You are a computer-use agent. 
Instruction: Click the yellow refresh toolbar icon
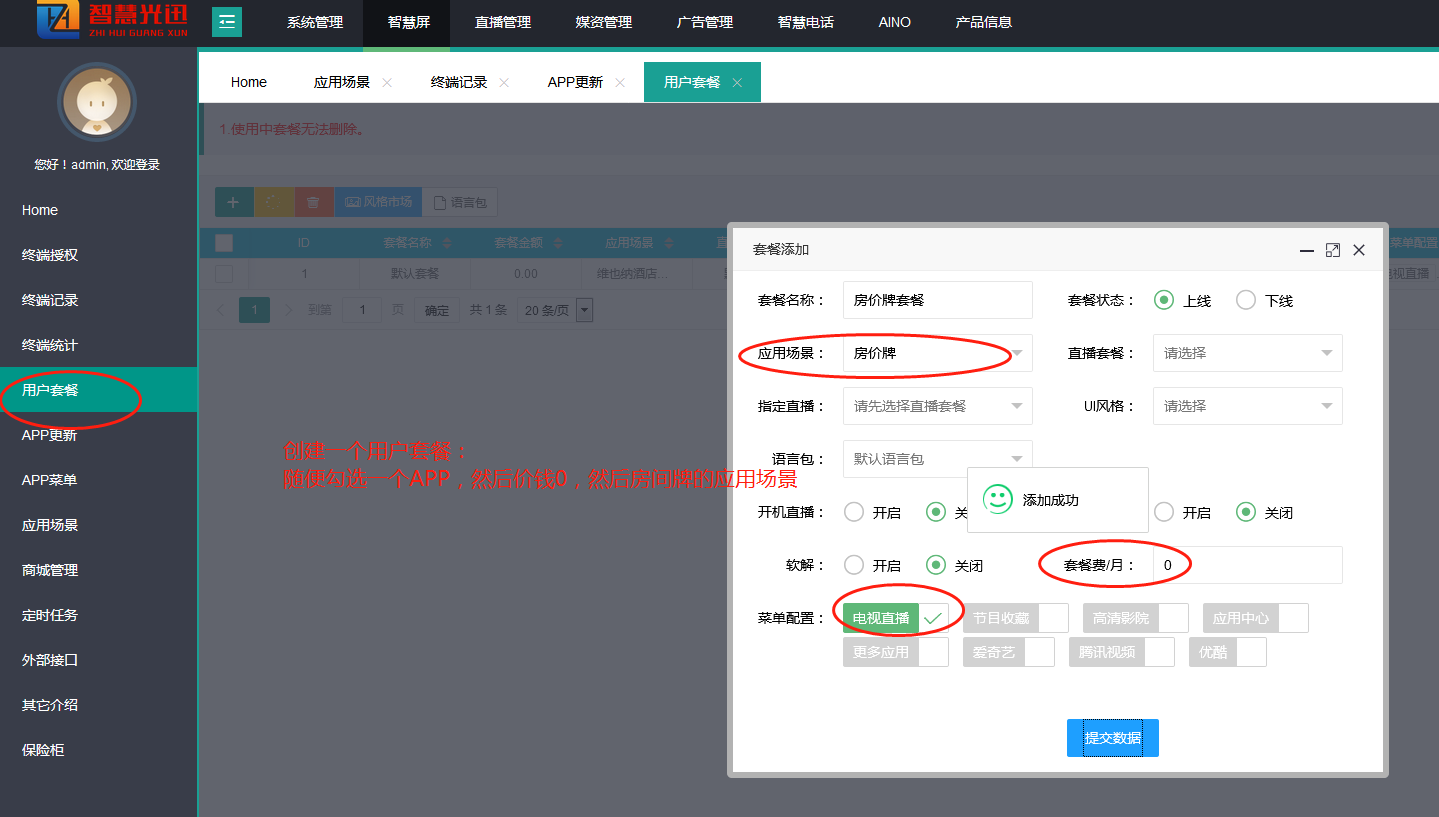[274, 202]
